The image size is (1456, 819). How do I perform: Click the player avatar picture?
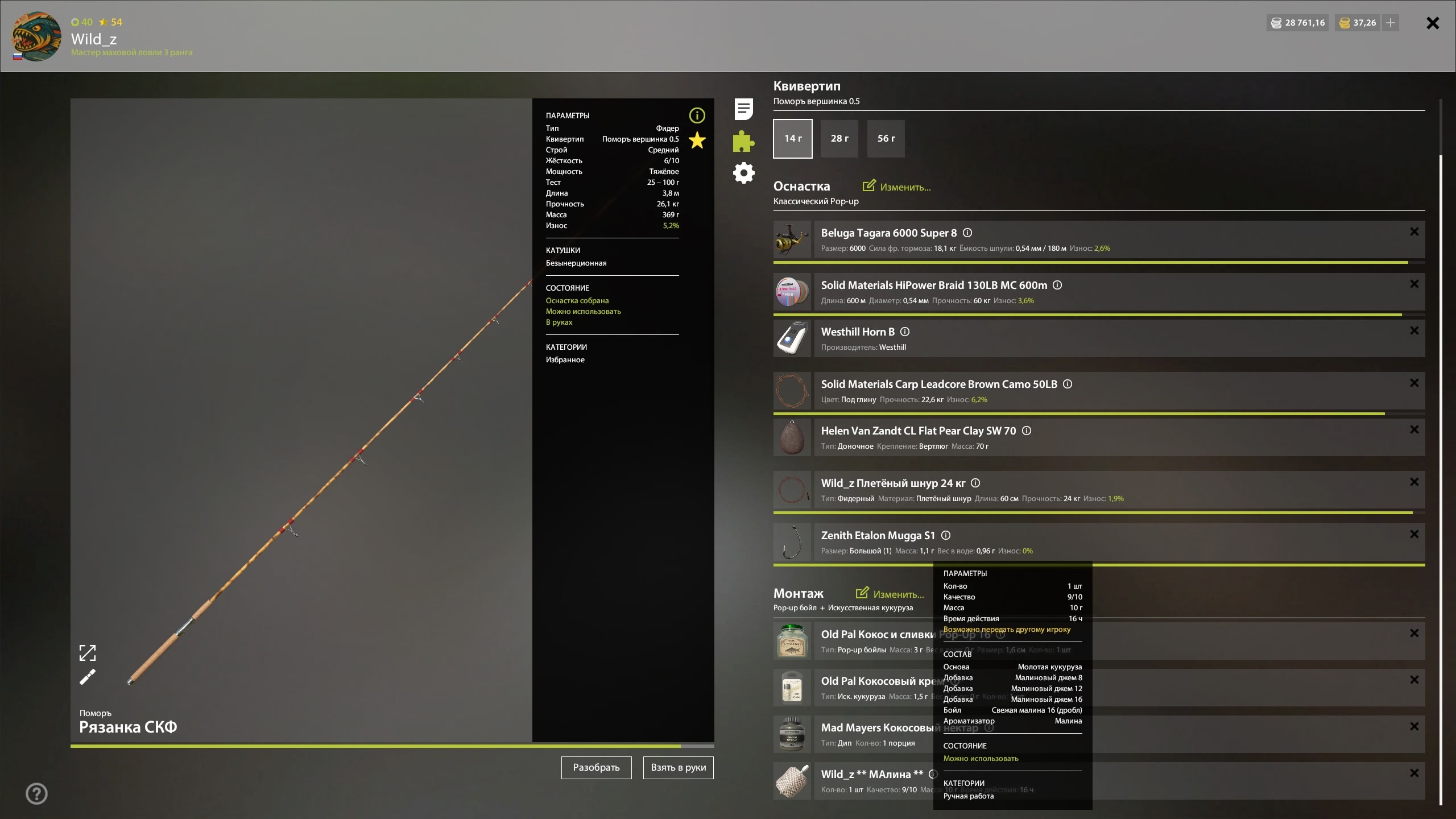click(x=37, y=36)
